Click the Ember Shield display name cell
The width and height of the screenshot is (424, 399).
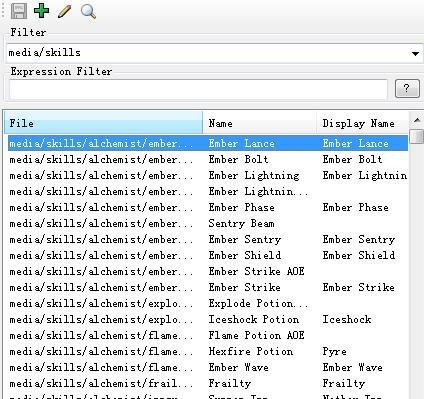click(x=359, y=256)
